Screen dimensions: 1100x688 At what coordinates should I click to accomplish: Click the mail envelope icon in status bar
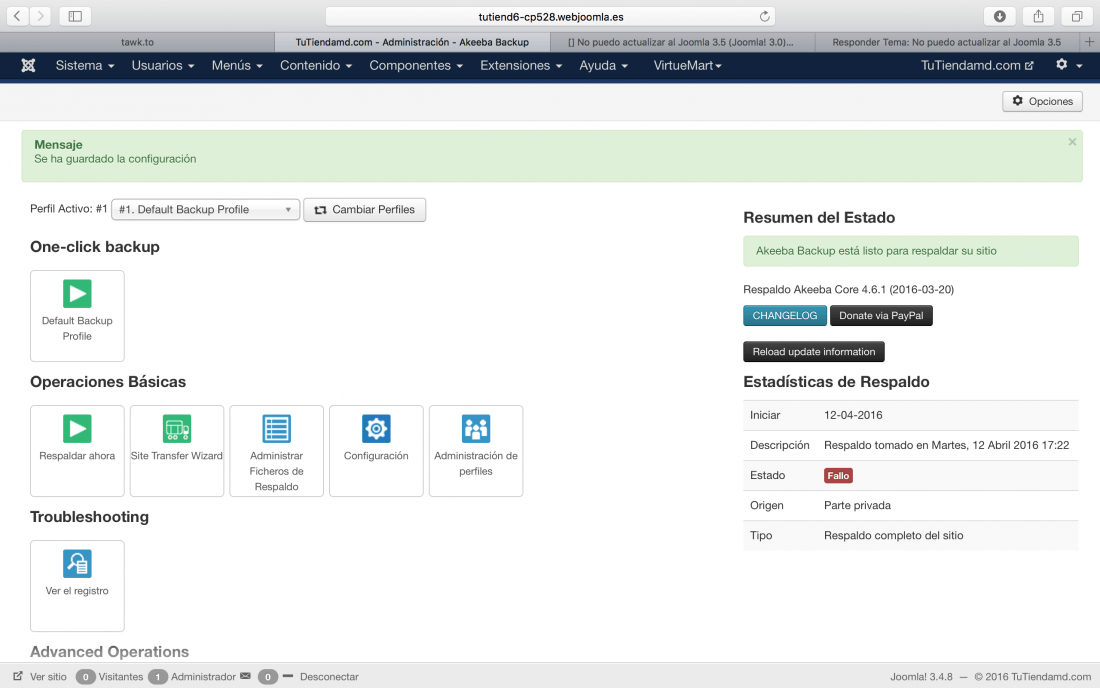click(x=245, y=676)
